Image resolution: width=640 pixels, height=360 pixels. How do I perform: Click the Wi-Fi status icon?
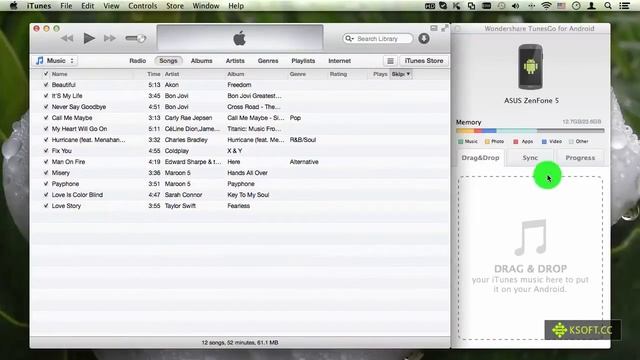(x=546, y=6)
